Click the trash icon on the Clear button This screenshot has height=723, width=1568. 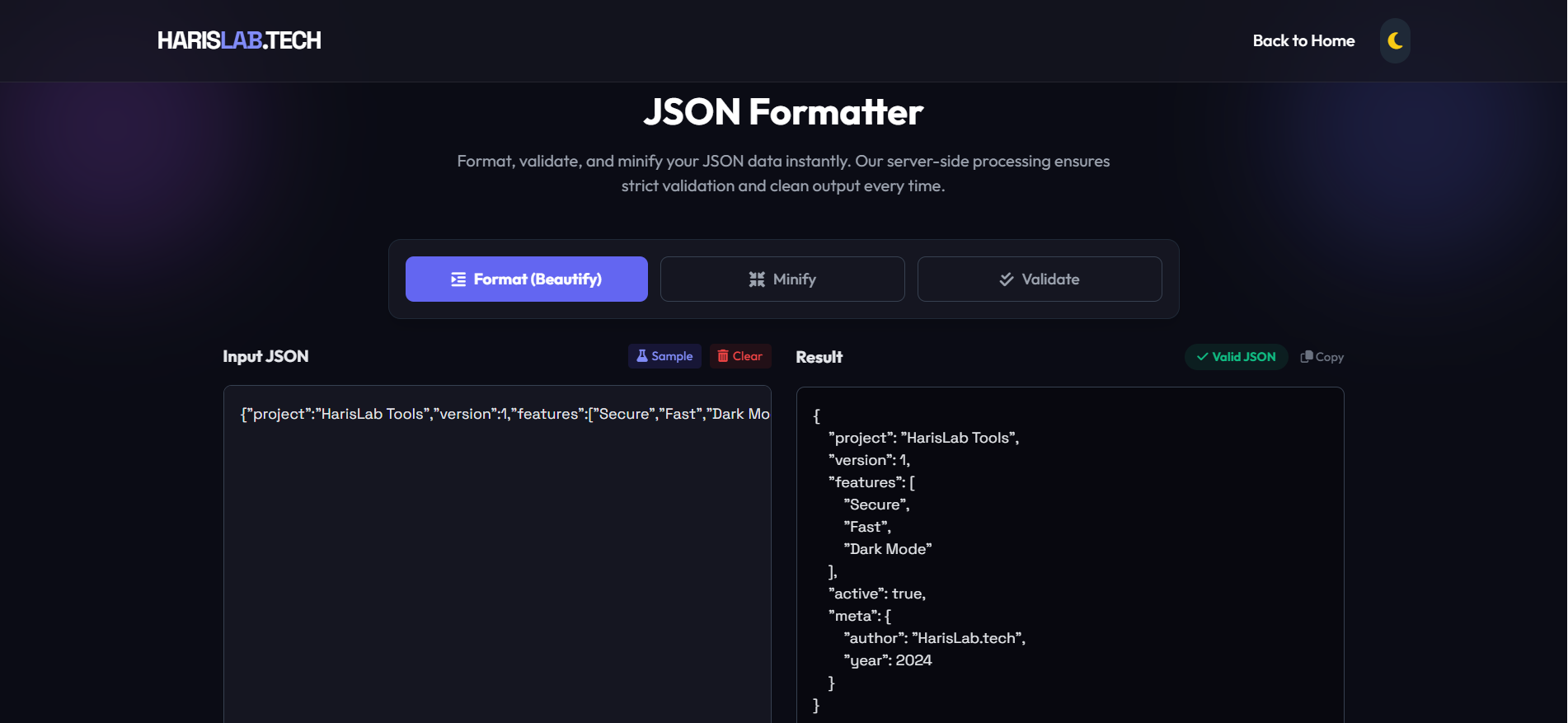(723, 356)
